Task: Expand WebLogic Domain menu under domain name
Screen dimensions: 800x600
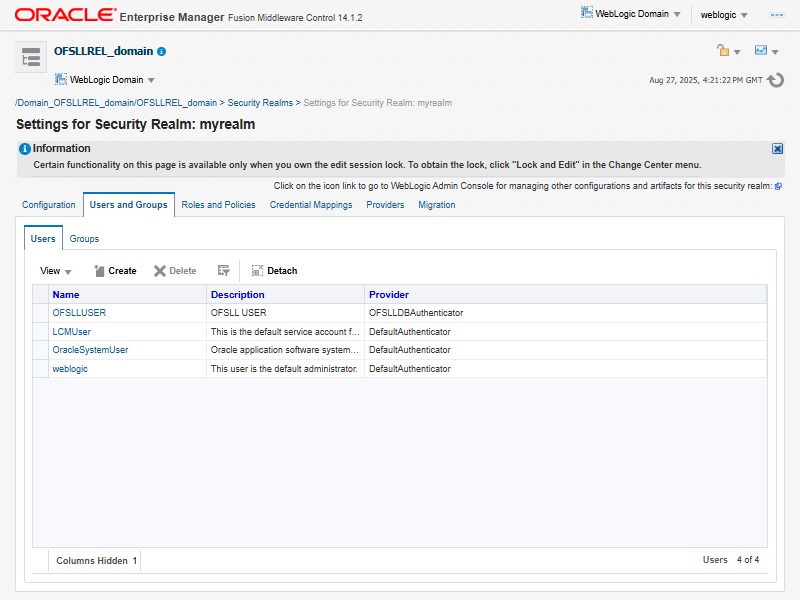Action: (106, 80)
